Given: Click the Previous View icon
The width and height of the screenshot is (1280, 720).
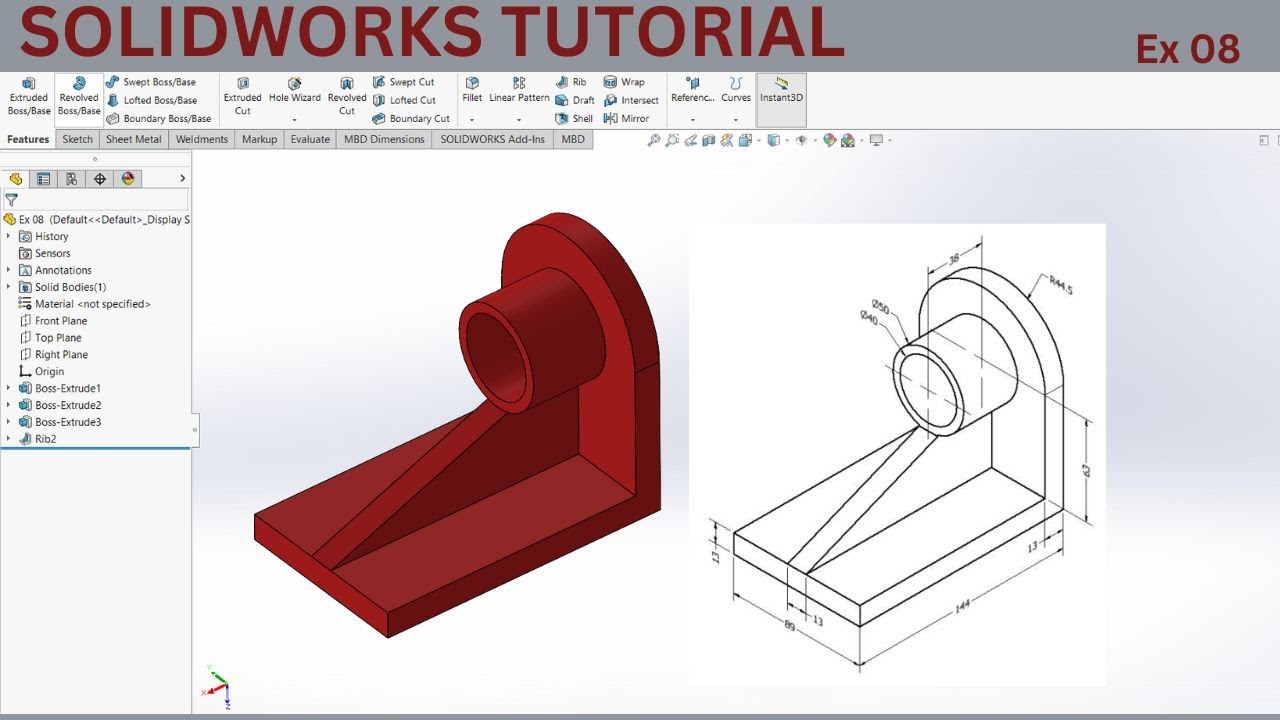Looking at the screenshot, I should [x=690, y=140].
